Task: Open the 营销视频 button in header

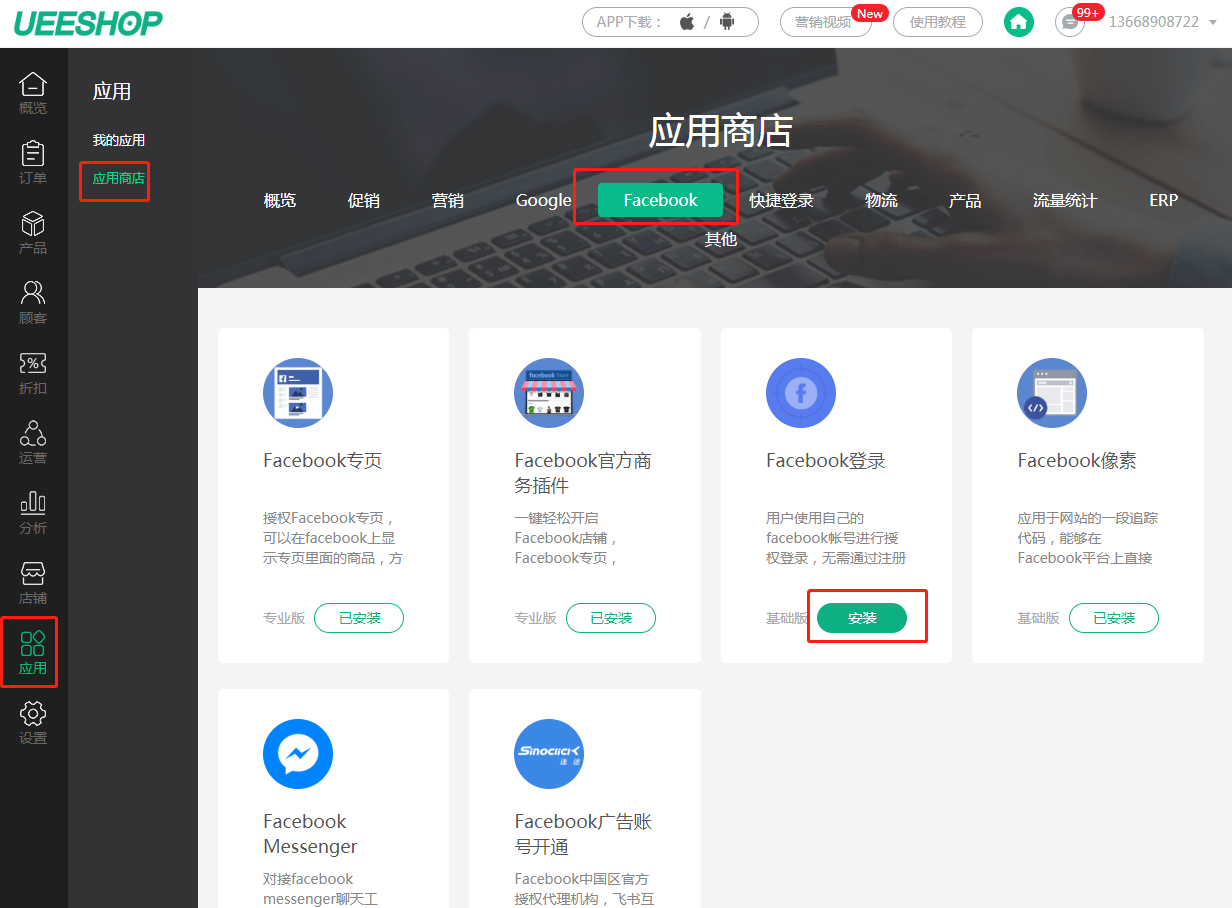Action: (826, 22)
